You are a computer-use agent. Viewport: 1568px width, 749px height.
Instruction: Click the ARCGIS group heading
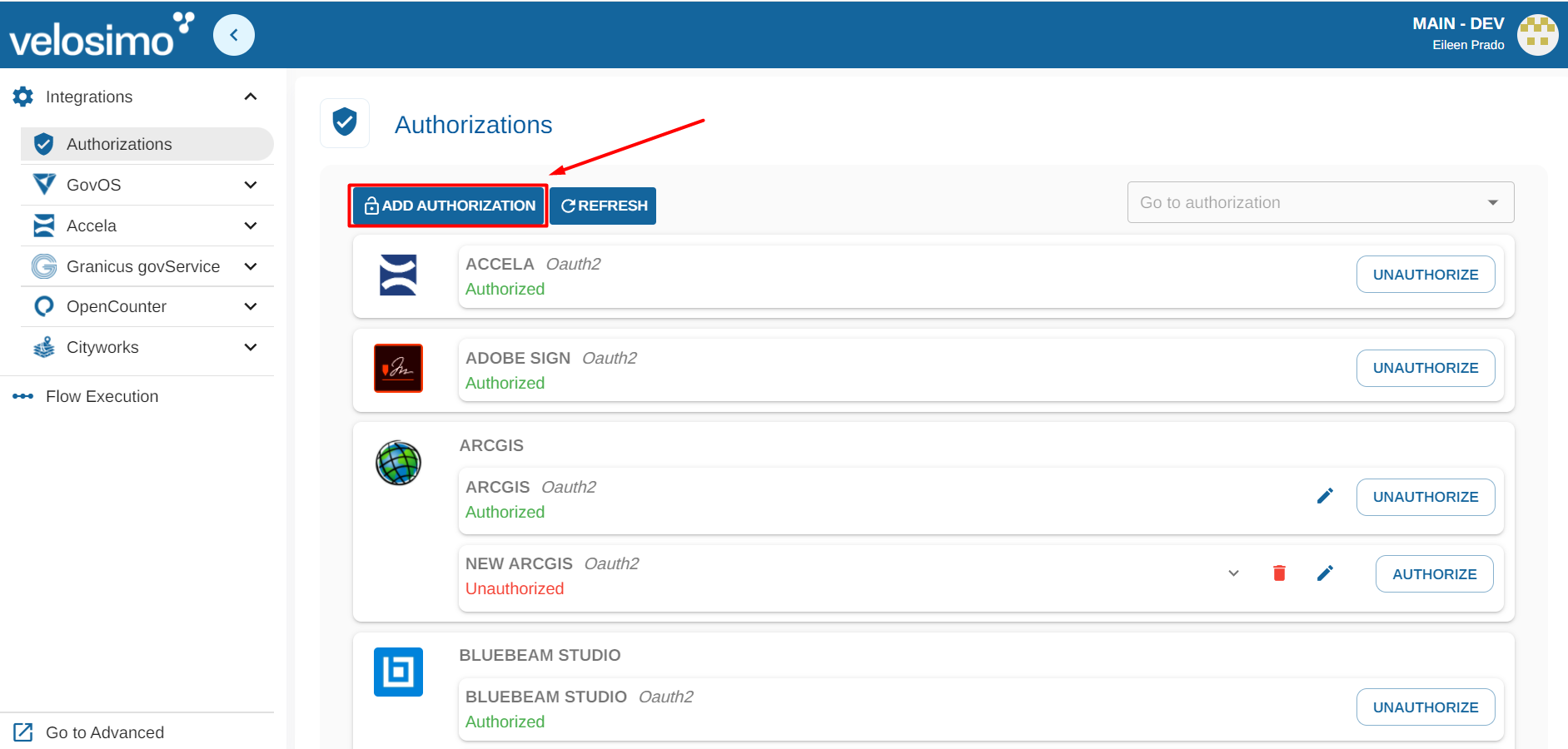point(491,445)
